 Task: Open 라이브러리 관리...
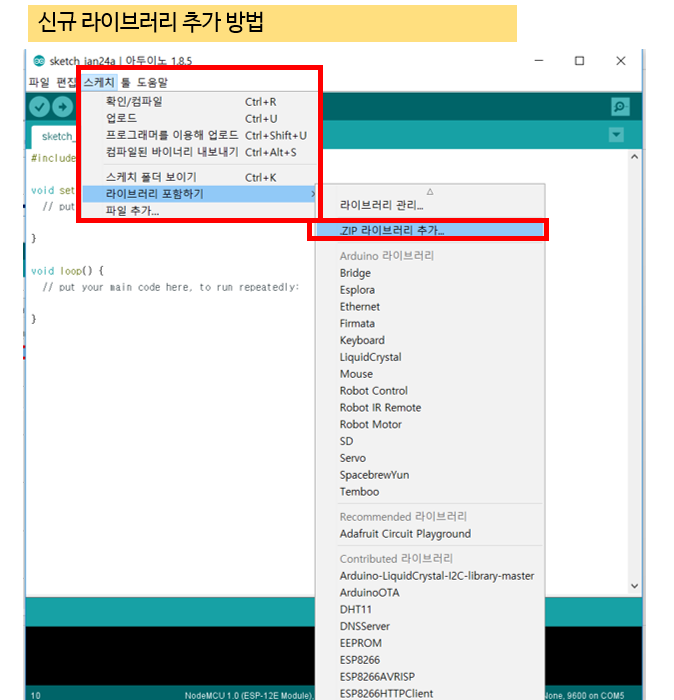click(x=430, y=205)
